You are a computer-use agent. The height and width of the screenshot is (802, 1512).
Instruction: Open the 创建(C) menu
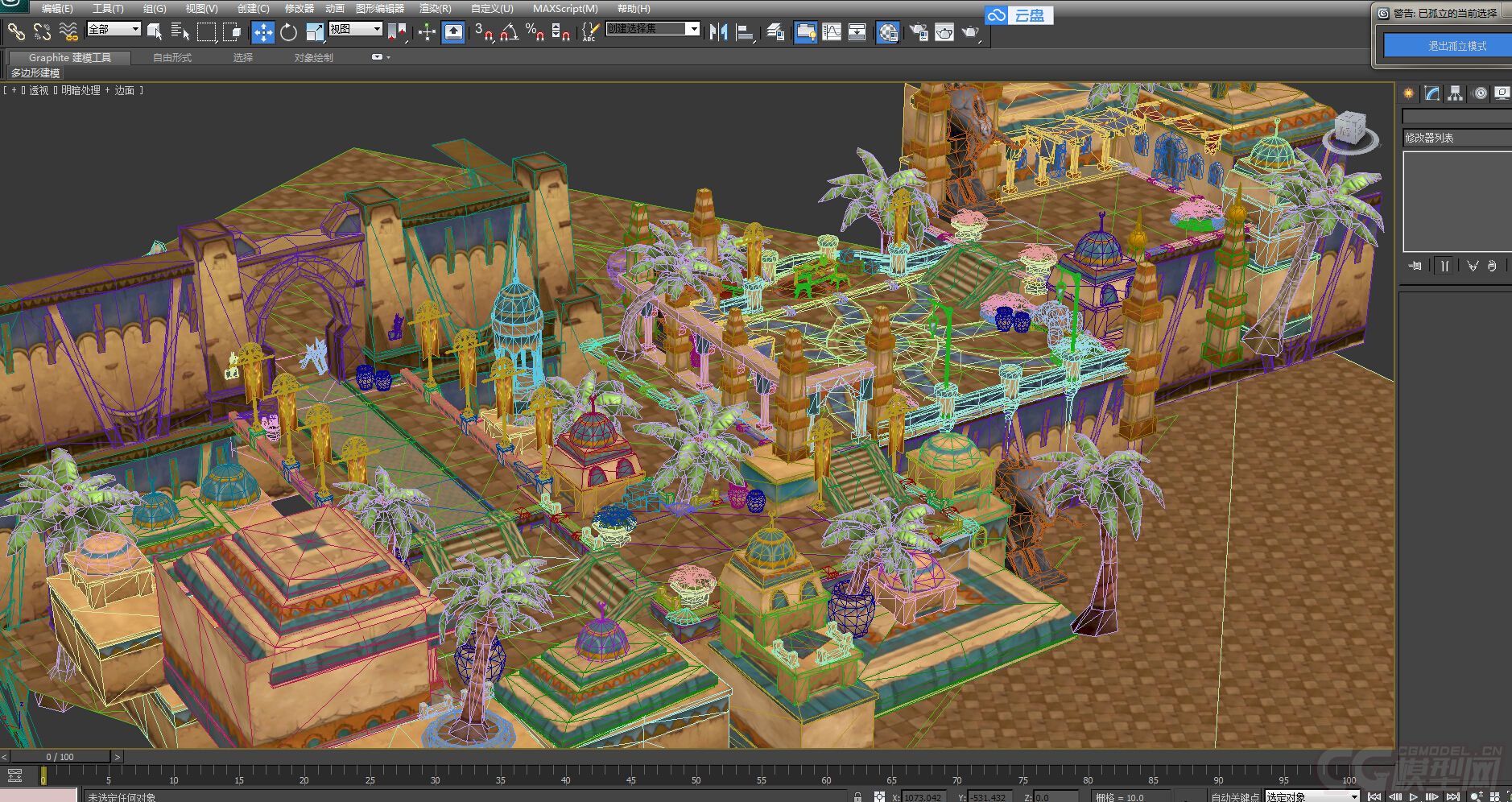click(x=254, y=8)
